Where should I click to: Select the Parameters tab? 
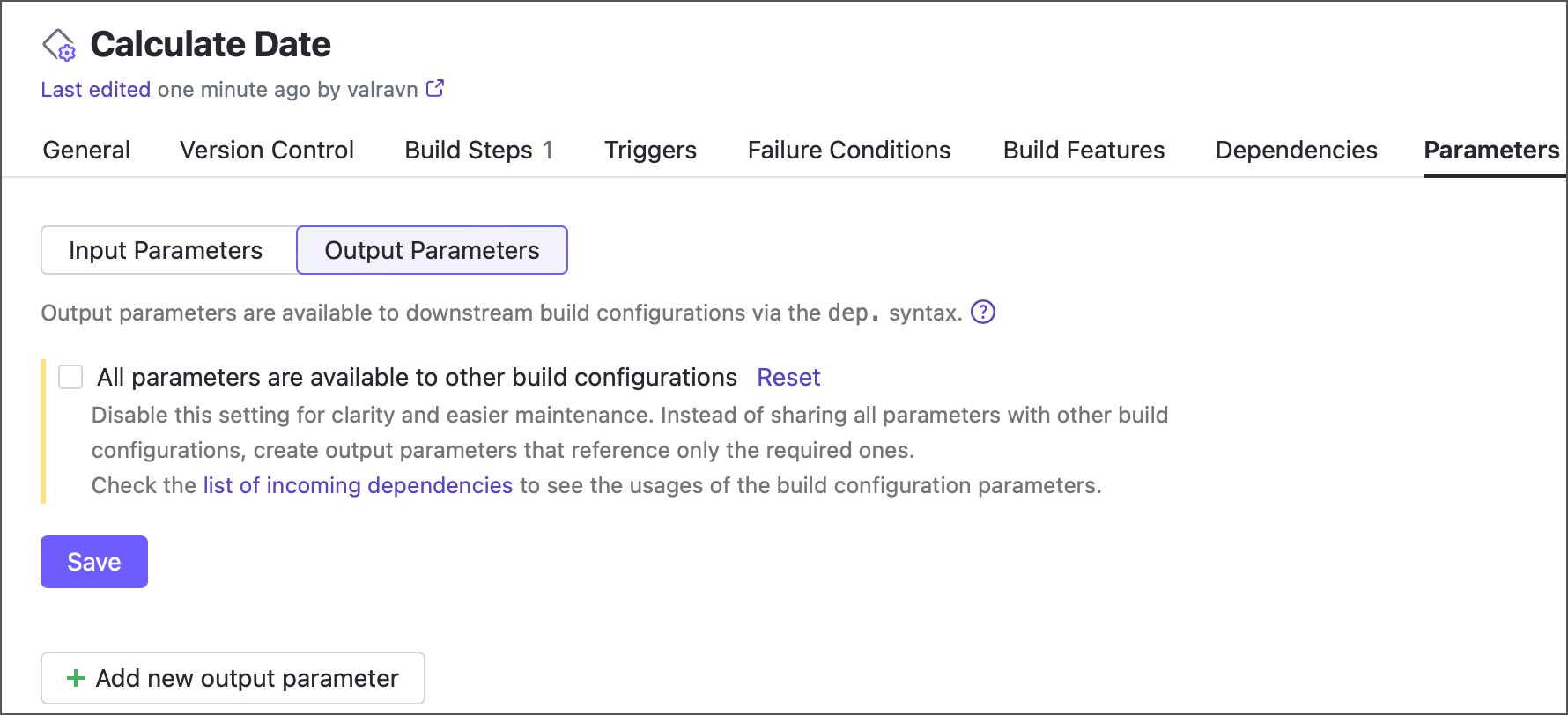coord(1491,151)
